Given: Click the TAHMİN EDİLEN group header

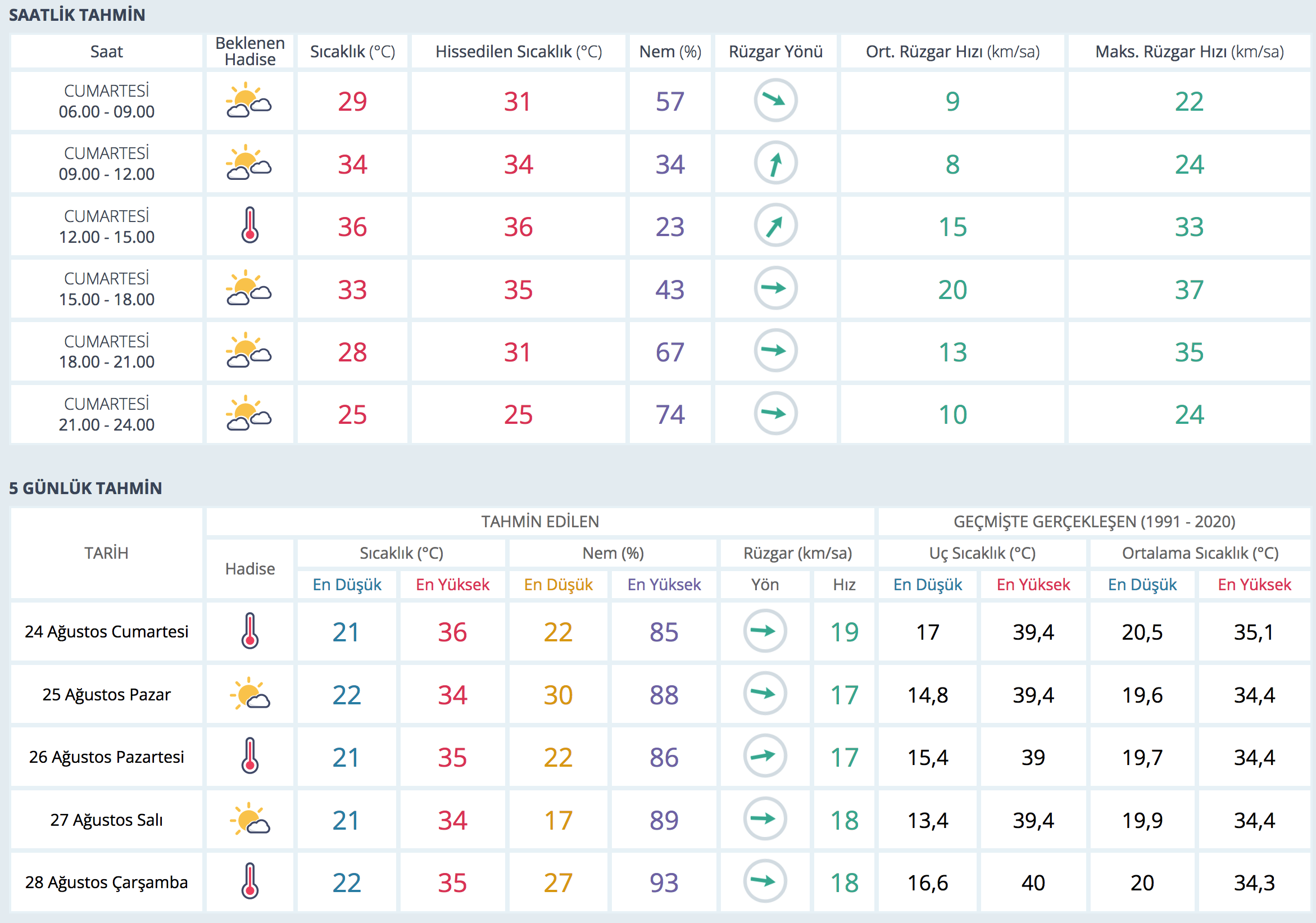Looking at the screenshot, I should tap(539, 521).
